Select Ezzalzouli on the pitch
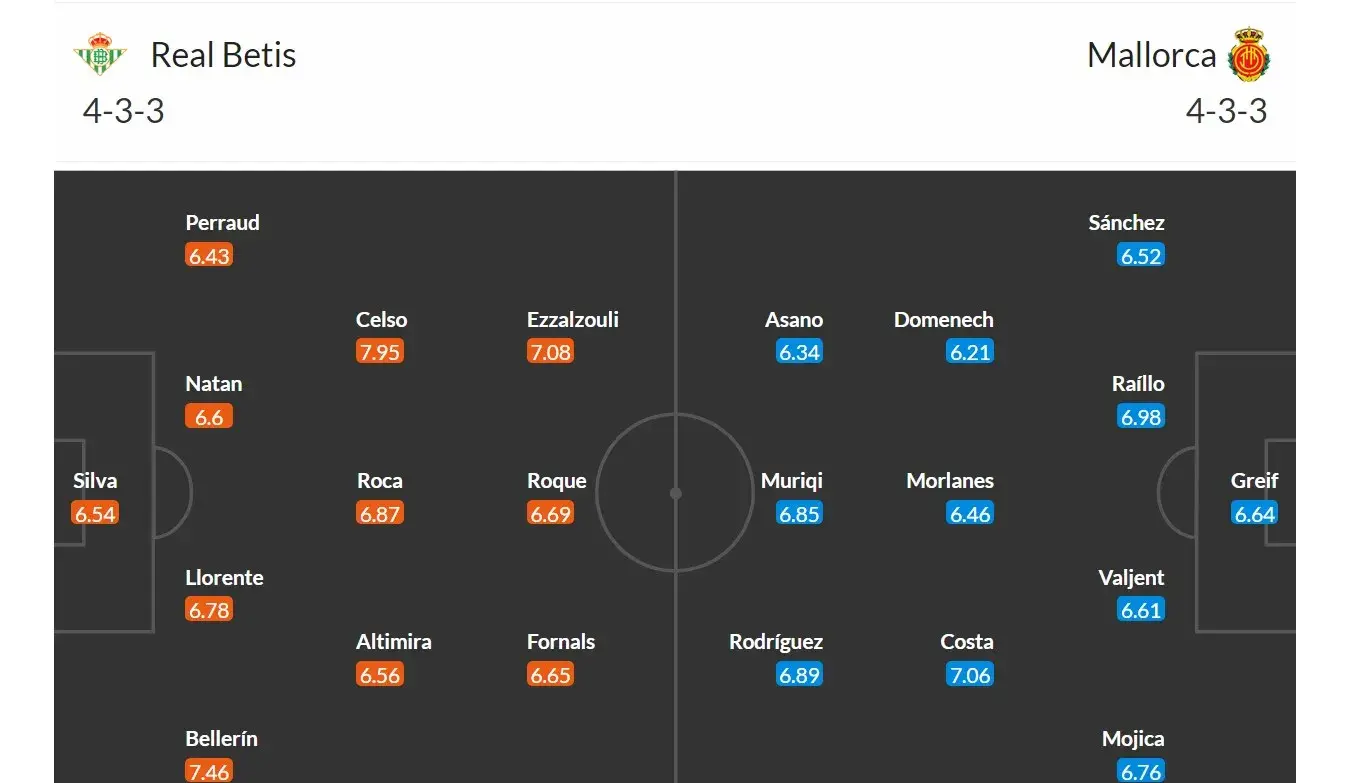Viewport: 1350px width, 783px height. [x=573, y=320]
